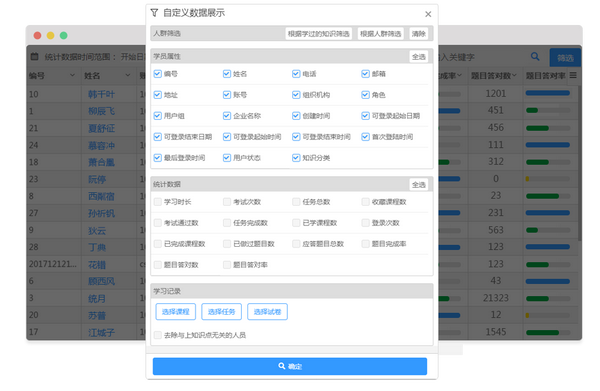Open the hamburger column menu in background table
This screenshot has width=600, height=391.
pos(573,75)
